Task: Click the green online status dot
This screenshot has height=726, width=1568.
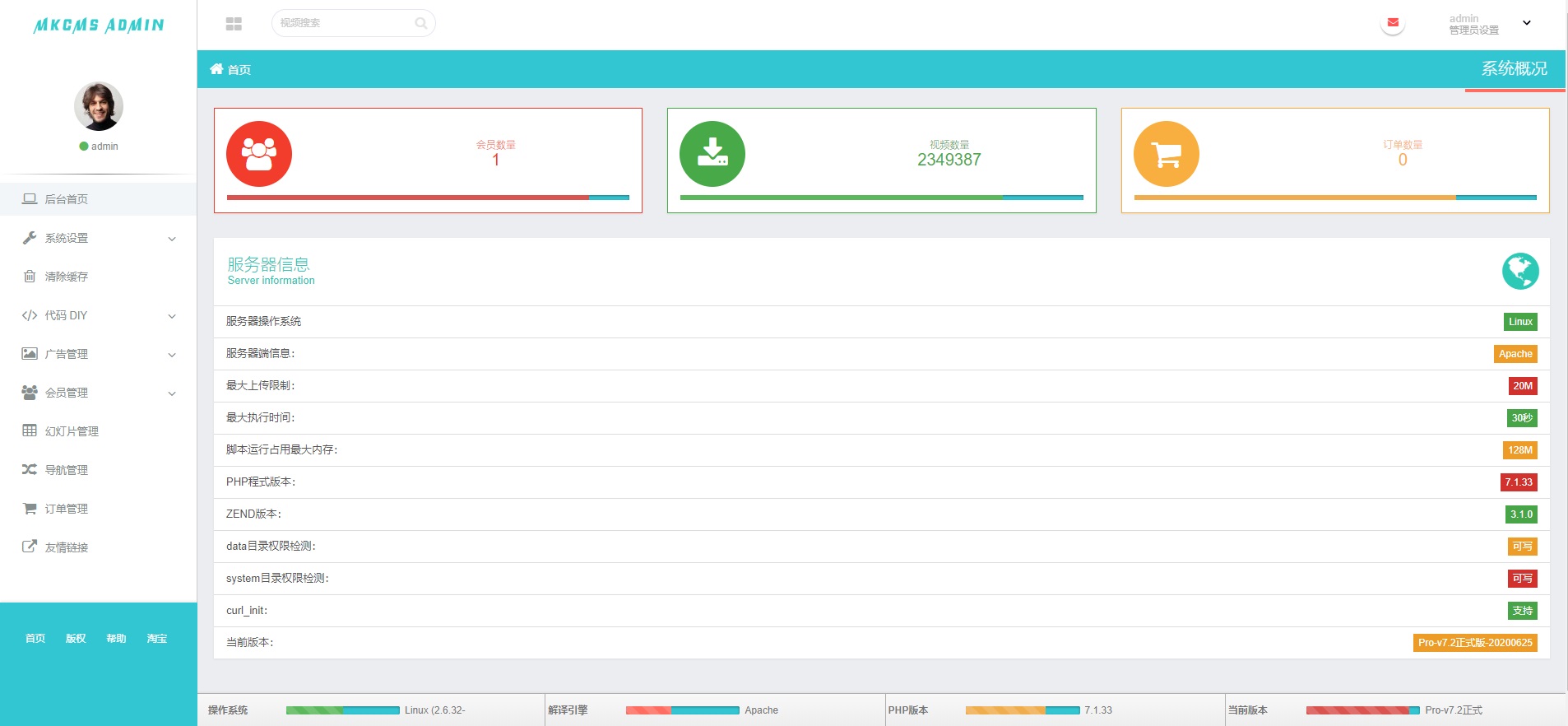Action: (84, 147)
